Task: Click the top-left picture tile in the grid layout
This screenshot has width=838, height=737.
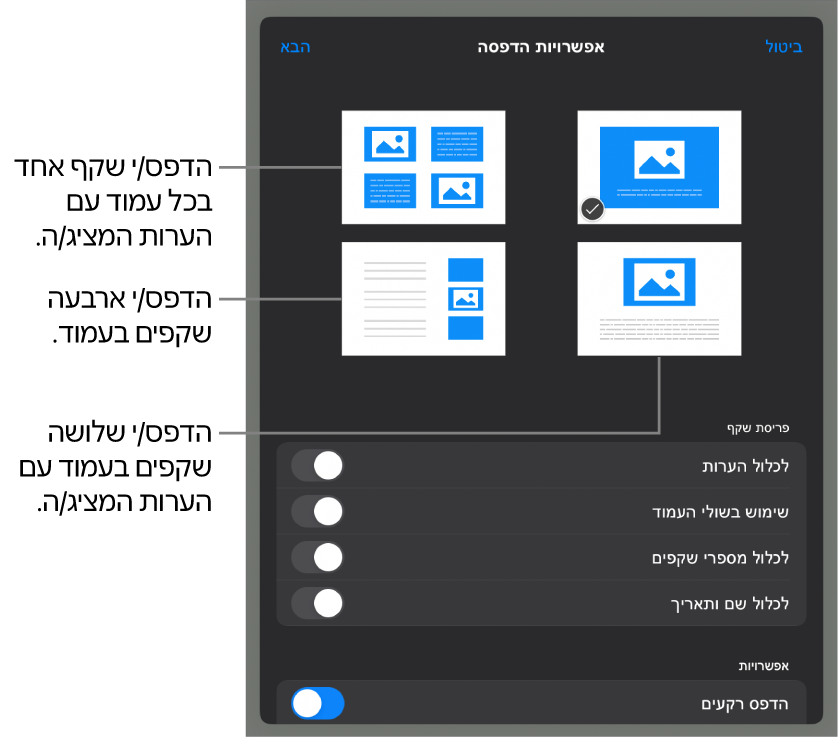Action: (390, 144)
